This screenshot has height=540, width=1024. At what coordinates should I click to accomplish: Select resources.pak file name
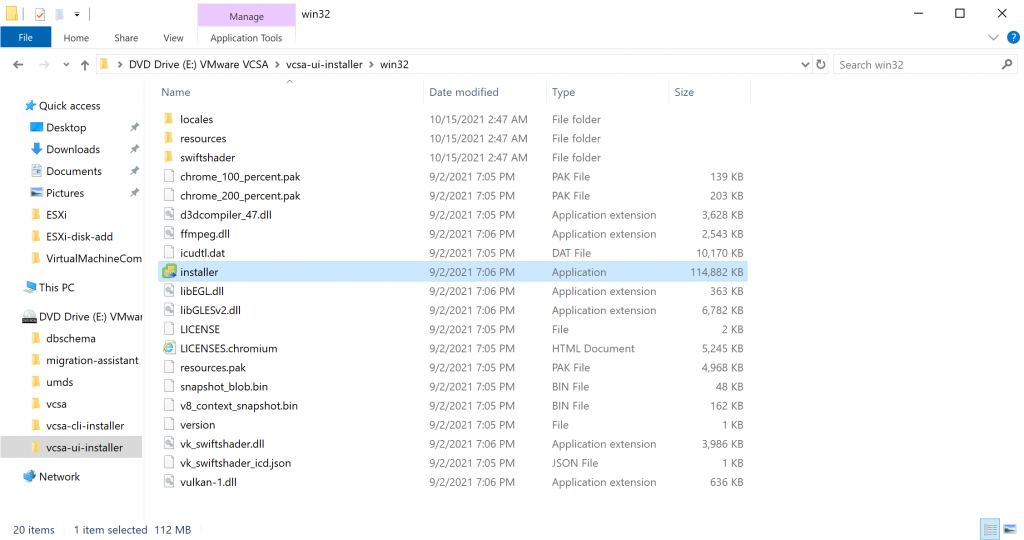(x=213, y=368)
